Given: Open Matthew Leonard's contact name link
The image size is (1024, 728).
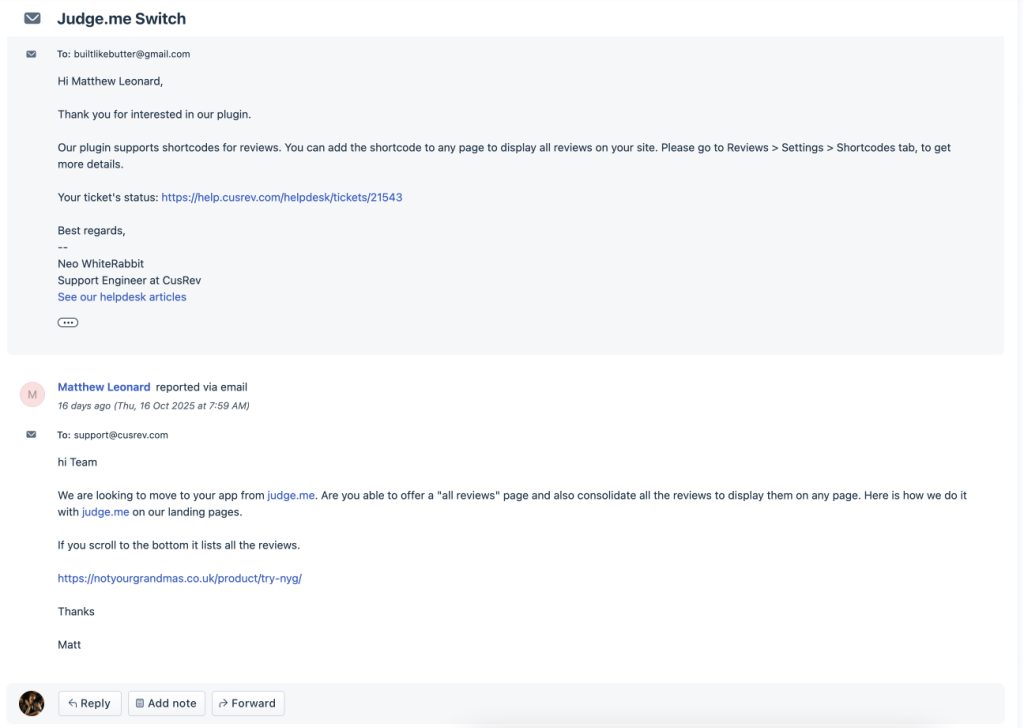Looking at the screenshot, I should [104, 387].
